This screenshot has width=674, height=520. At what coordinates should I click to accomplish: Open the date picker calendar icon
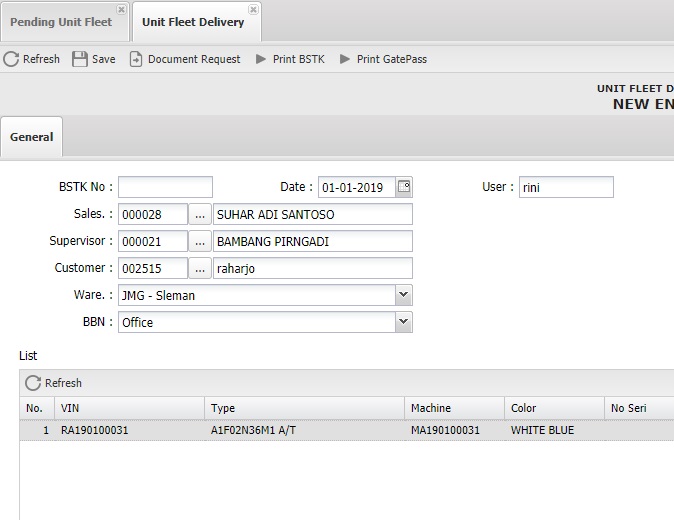coord(404,187)
